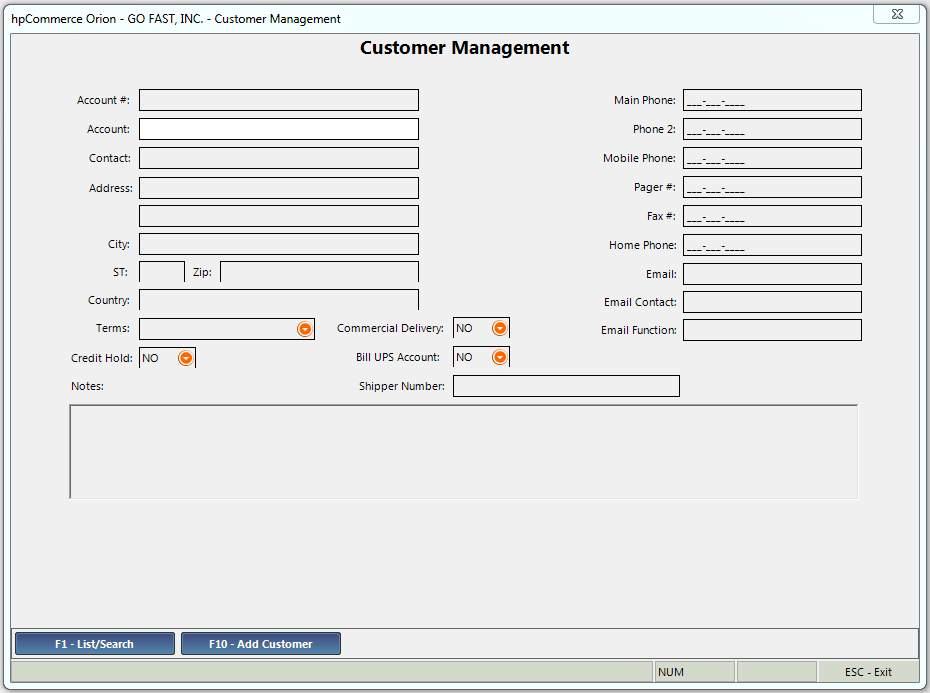This screenshot has height=693, width=930.
Task: Click ESC - Exit in the status bar
Action: pyautogui.click(x=866, y=671)
